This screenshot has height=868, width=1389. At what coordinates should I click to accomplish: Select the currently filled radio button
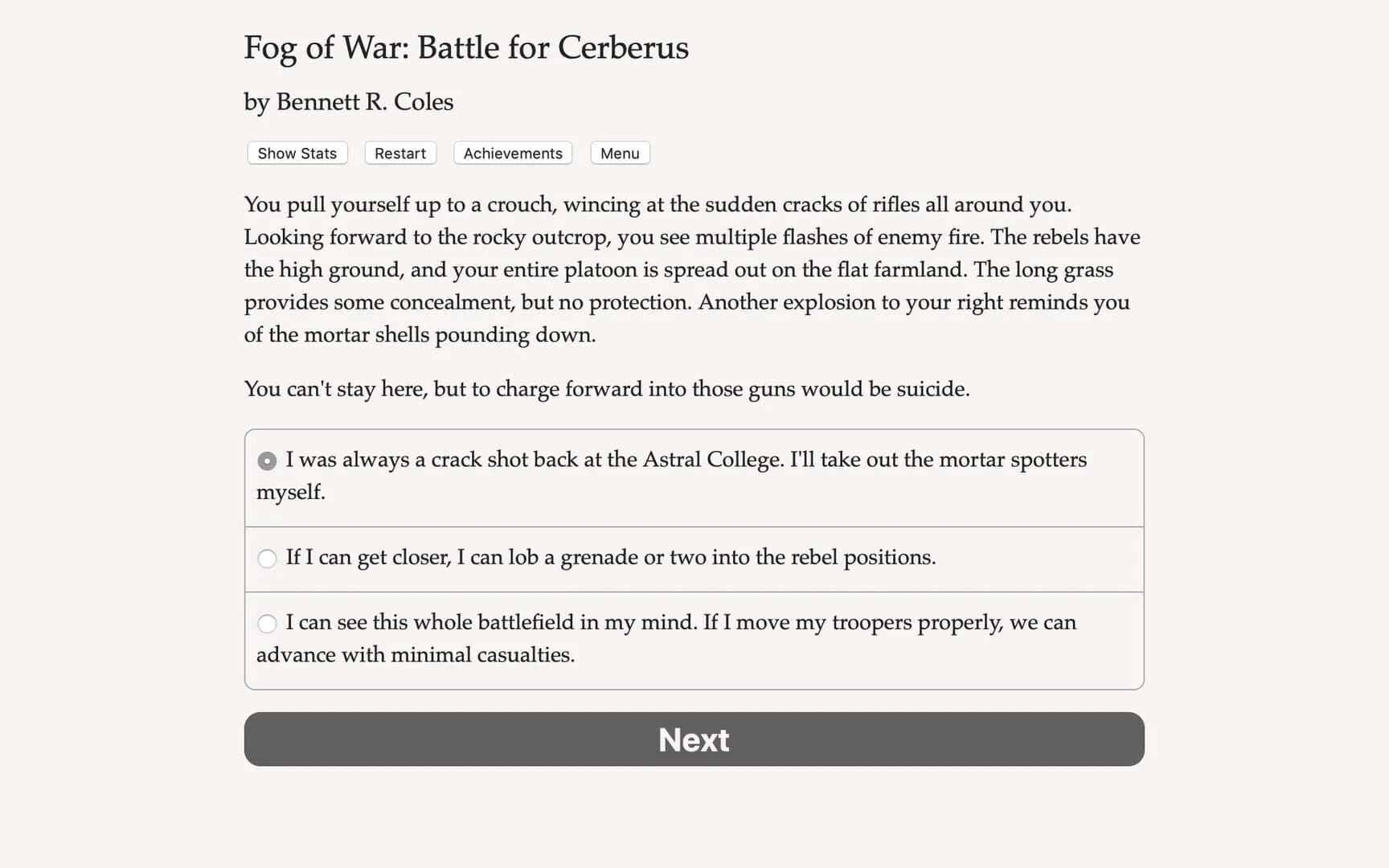267,461
